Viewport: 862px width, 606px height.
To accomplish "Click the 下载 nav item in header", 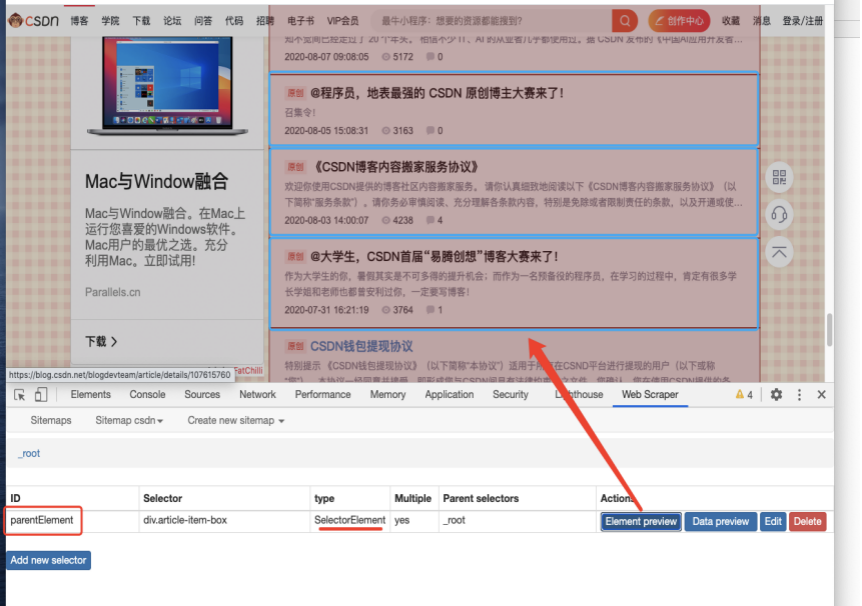I will [x=141, y=21].
